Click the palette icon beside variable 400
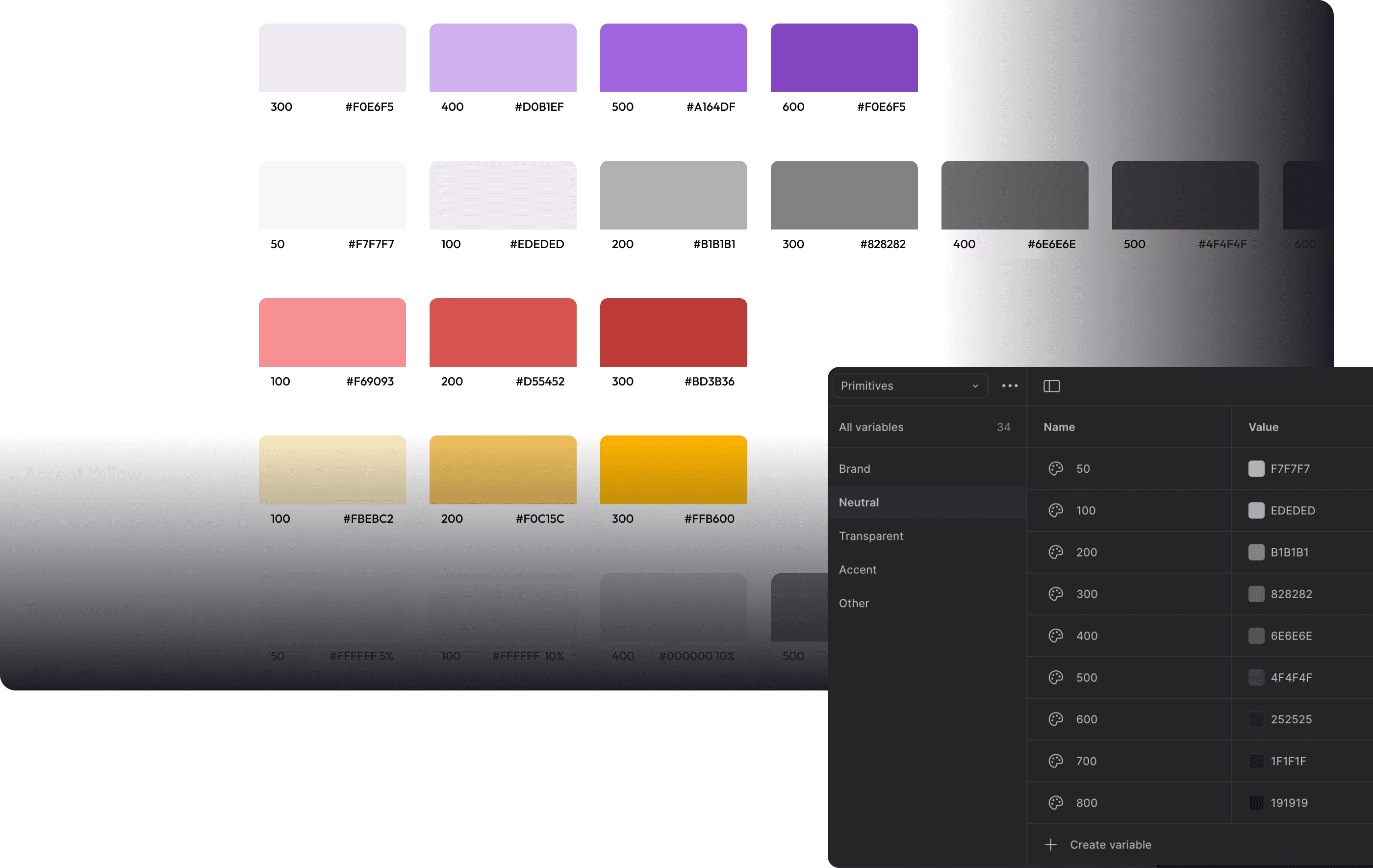This screenshot has height=868, width=1373. click(x=1055, y=636)
